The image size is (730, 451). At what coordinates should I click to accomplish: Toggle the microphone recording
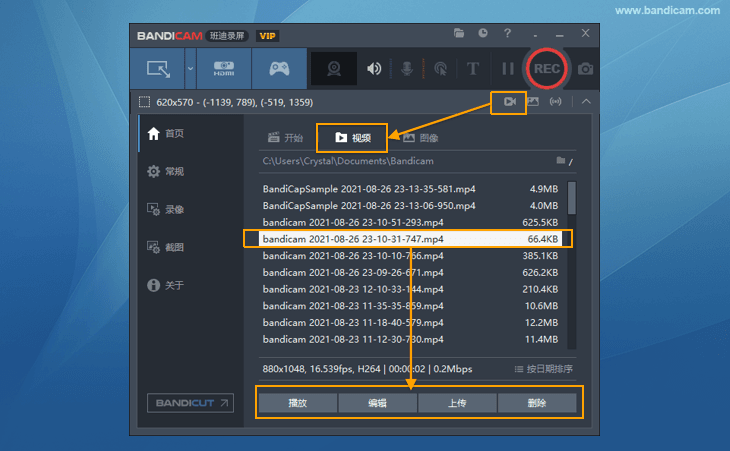click(x=407, y=69)
